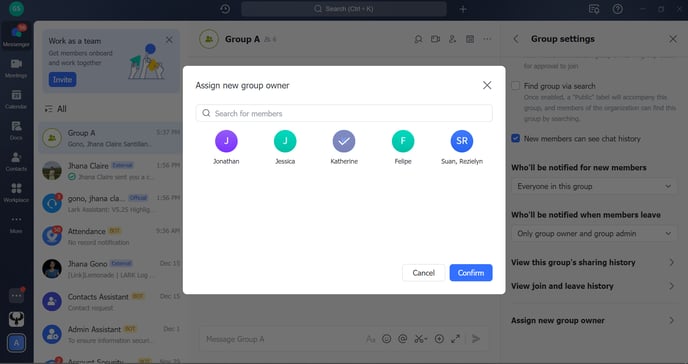The height and width of the screenshot is (364, 688).
Task: Open the Admin Assistant chat
Action: tap(110, 334)
